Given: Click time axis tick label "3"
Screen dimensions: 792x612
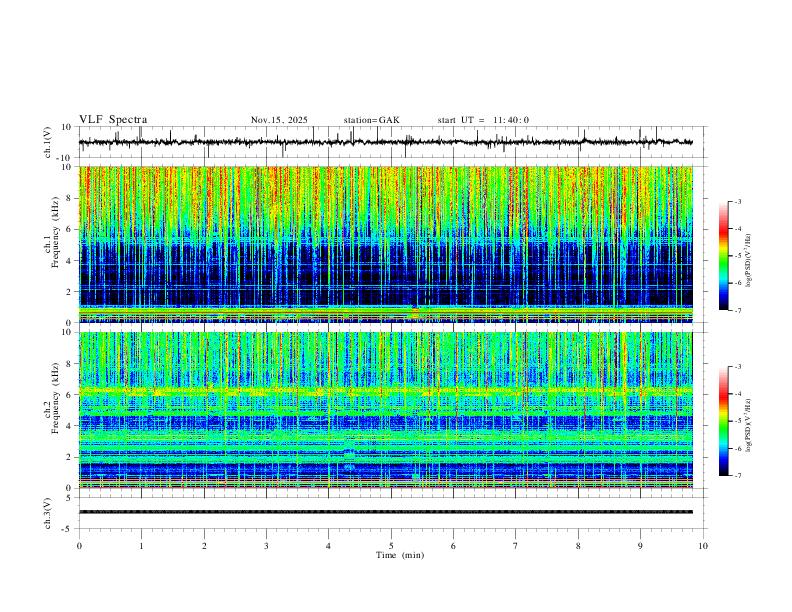Looking at the screenshot, I should pyautogui.click(x=266, y=546).
